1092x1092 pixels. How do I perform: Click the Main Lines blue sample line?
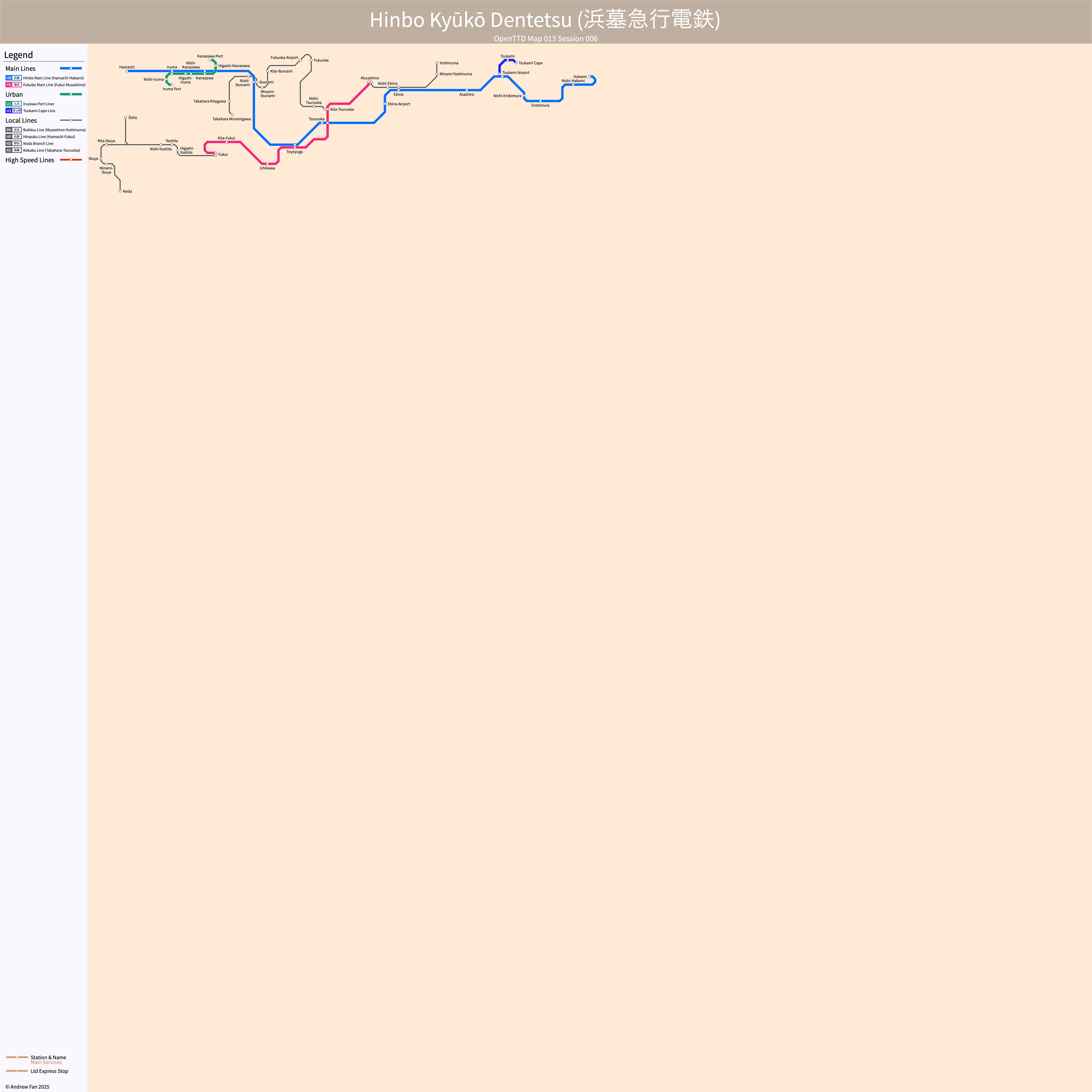point(71,68)
